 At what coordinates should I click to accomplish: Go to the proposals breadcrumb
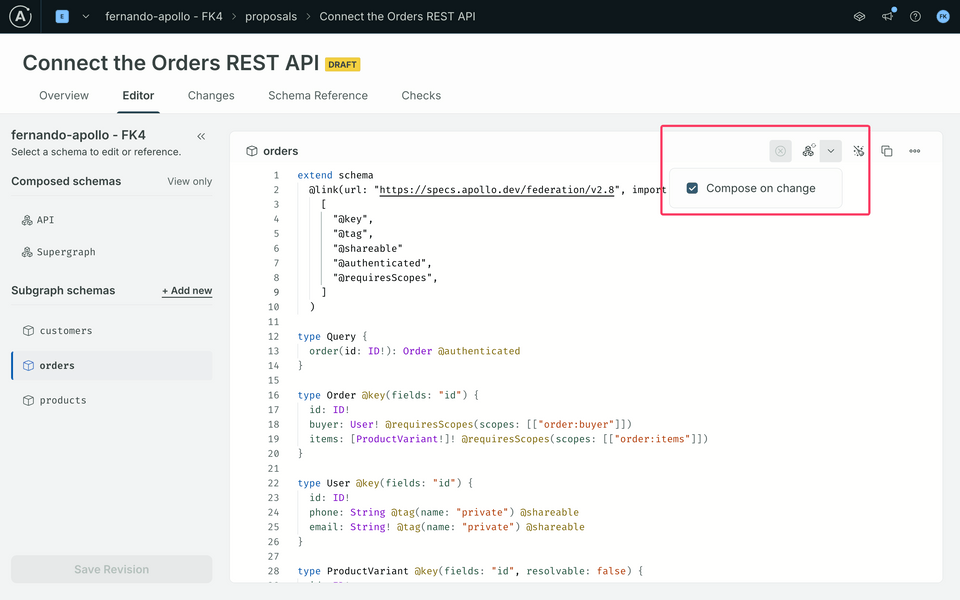pyautogui.click(x=271, y=17)
